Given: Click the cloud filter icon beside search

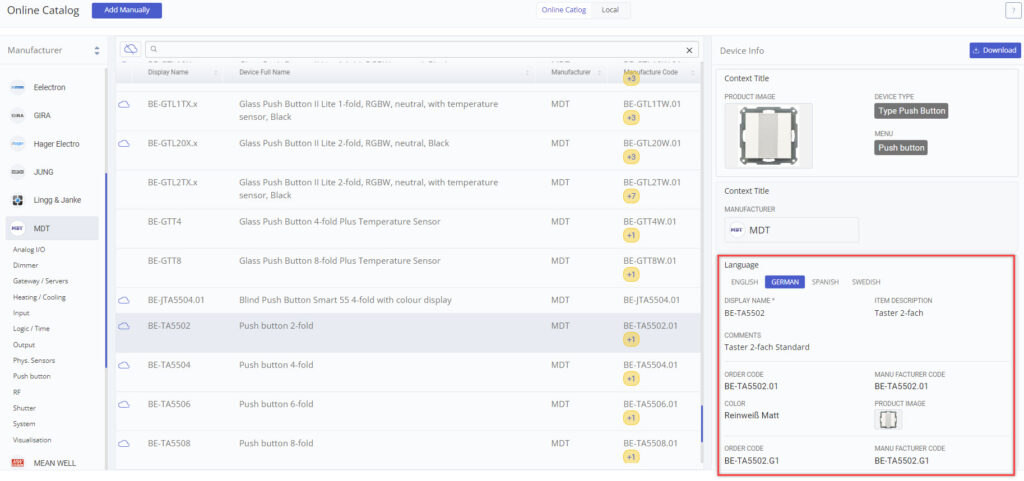Looking at the screenshot, I should pos(131,49).
